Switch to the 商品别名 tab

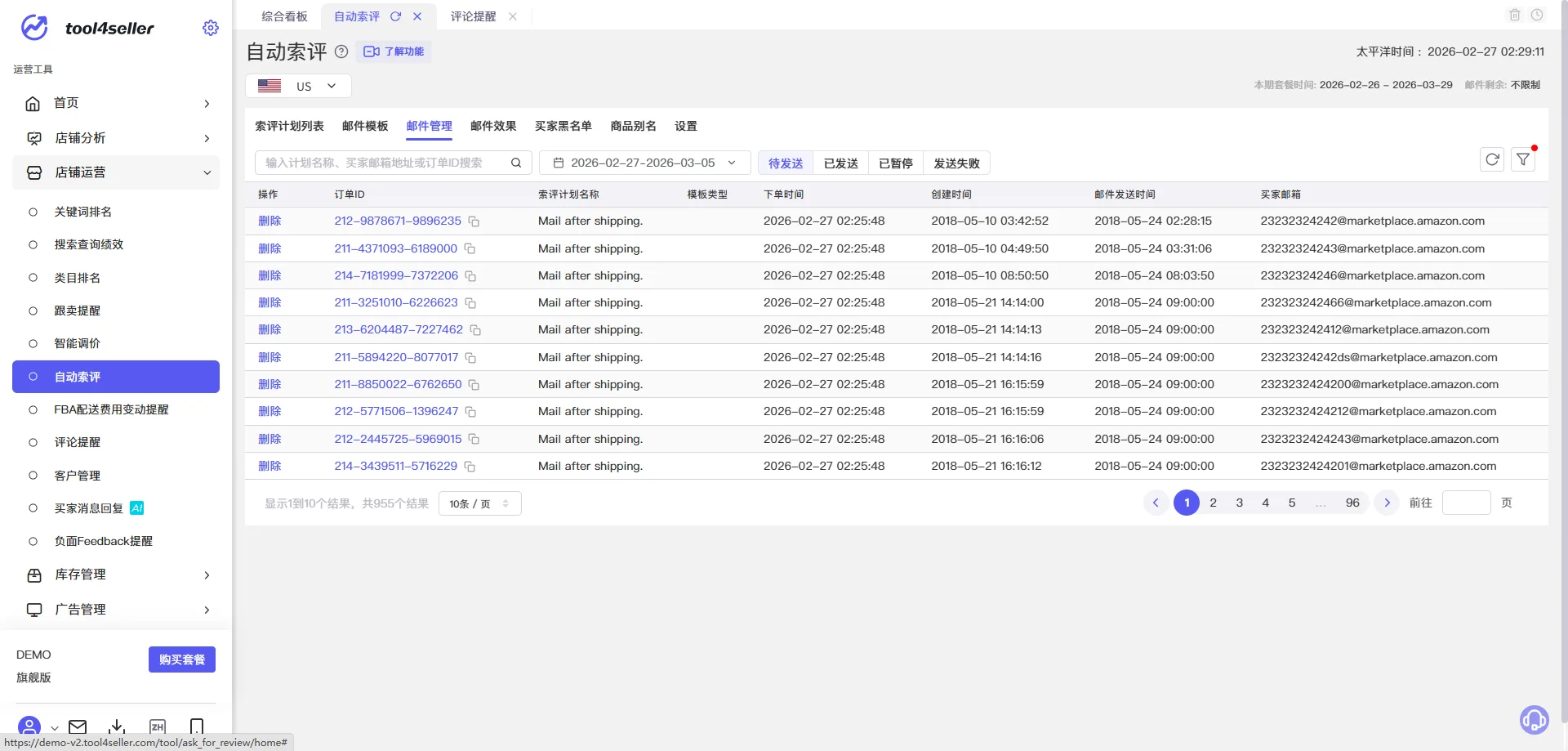633,126
